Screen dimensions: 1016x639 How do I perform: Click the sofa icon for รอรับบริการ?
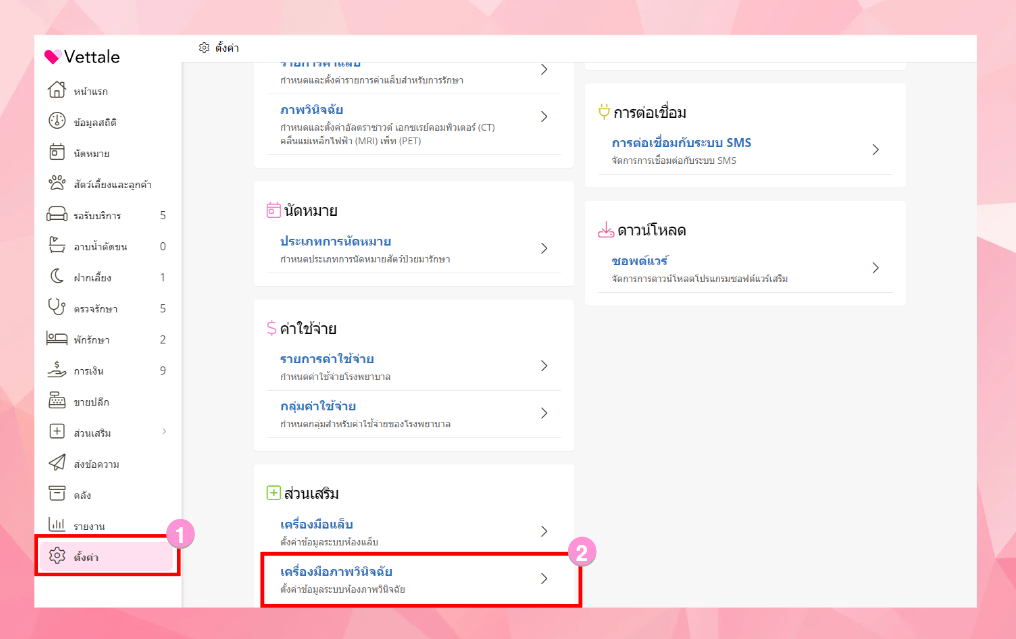[57, 214]
